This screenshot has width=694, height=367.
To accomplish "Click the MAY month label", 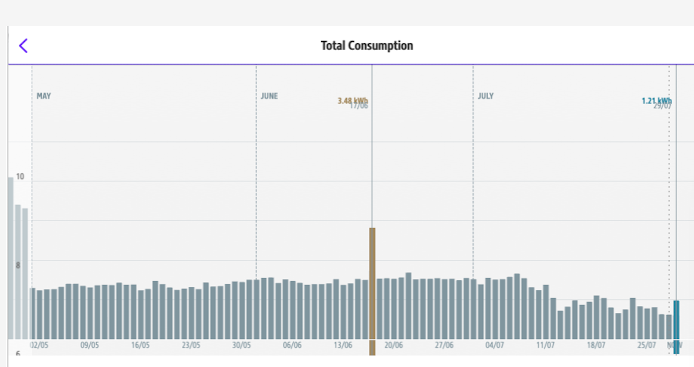I will [x=43, y=96].
